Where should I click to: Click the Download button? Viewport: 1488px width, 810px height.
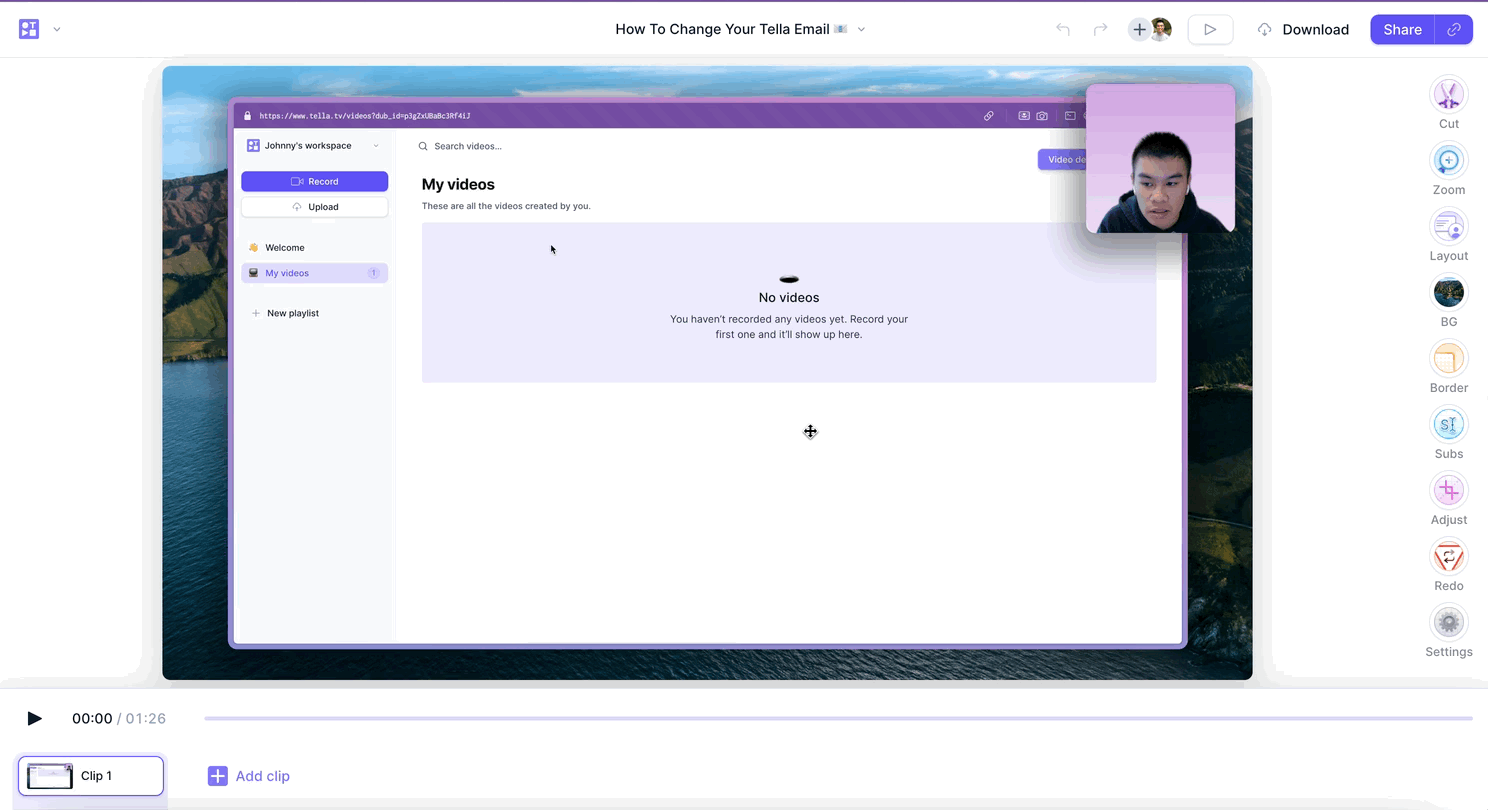[x=1304, y=30]
